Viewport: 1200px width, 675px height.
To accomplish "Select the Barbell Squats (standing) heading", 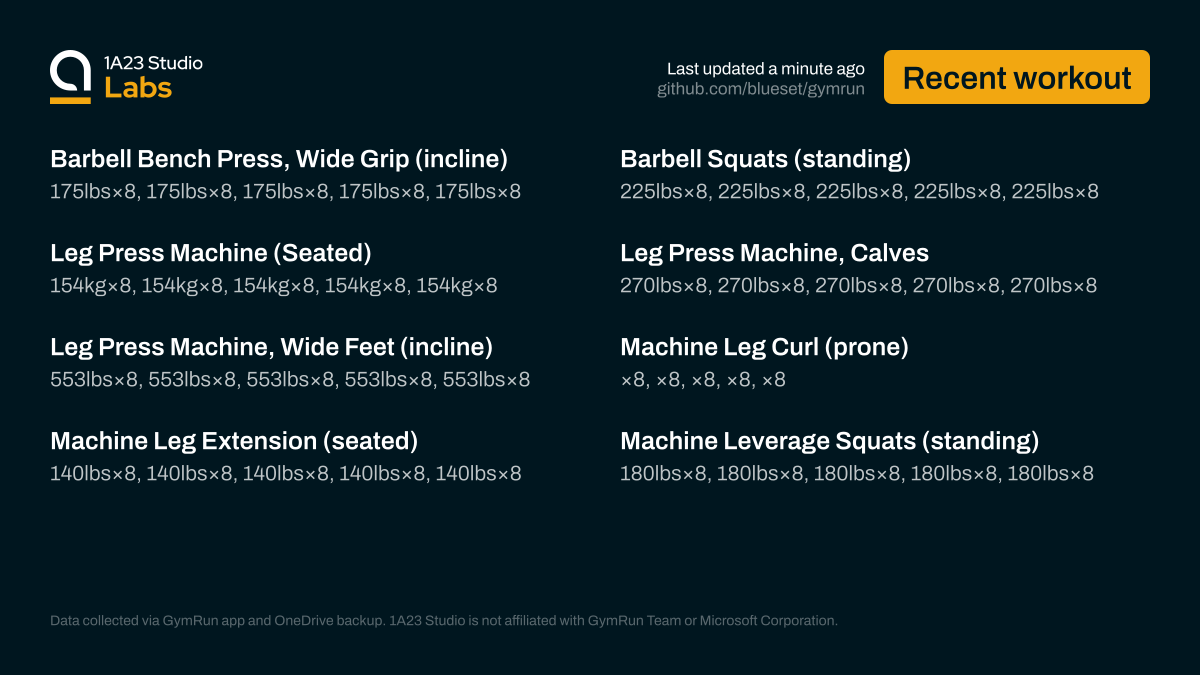I will (x=765, y=159).
